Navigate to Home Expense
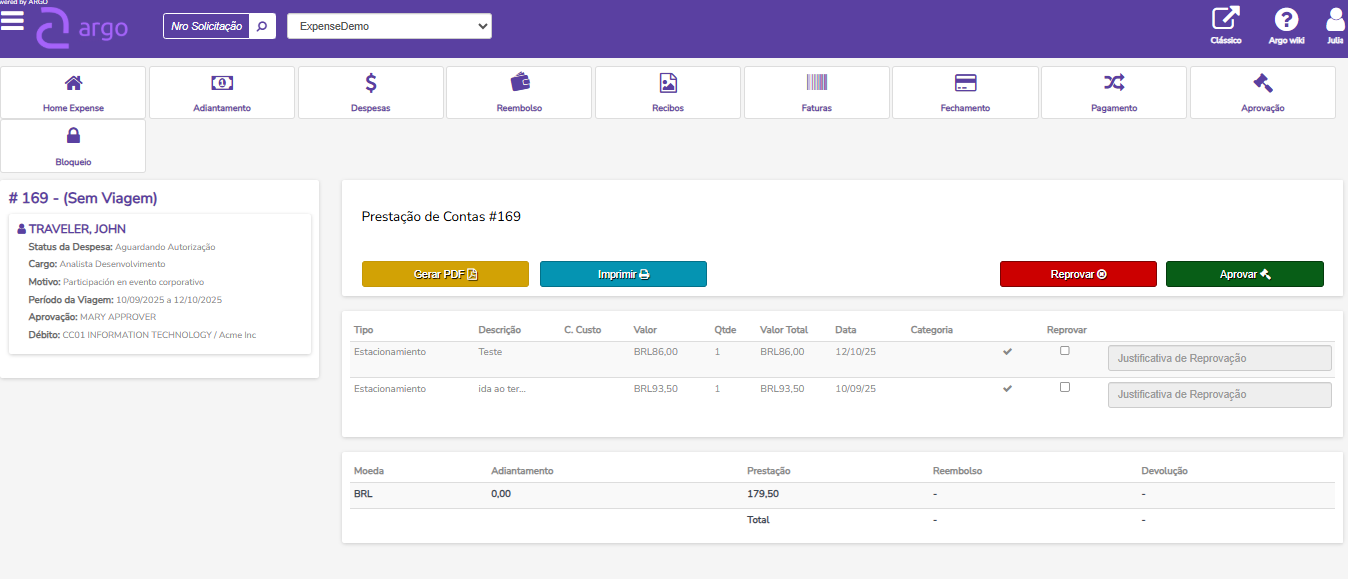1348x579 pixels. point(73,92)
